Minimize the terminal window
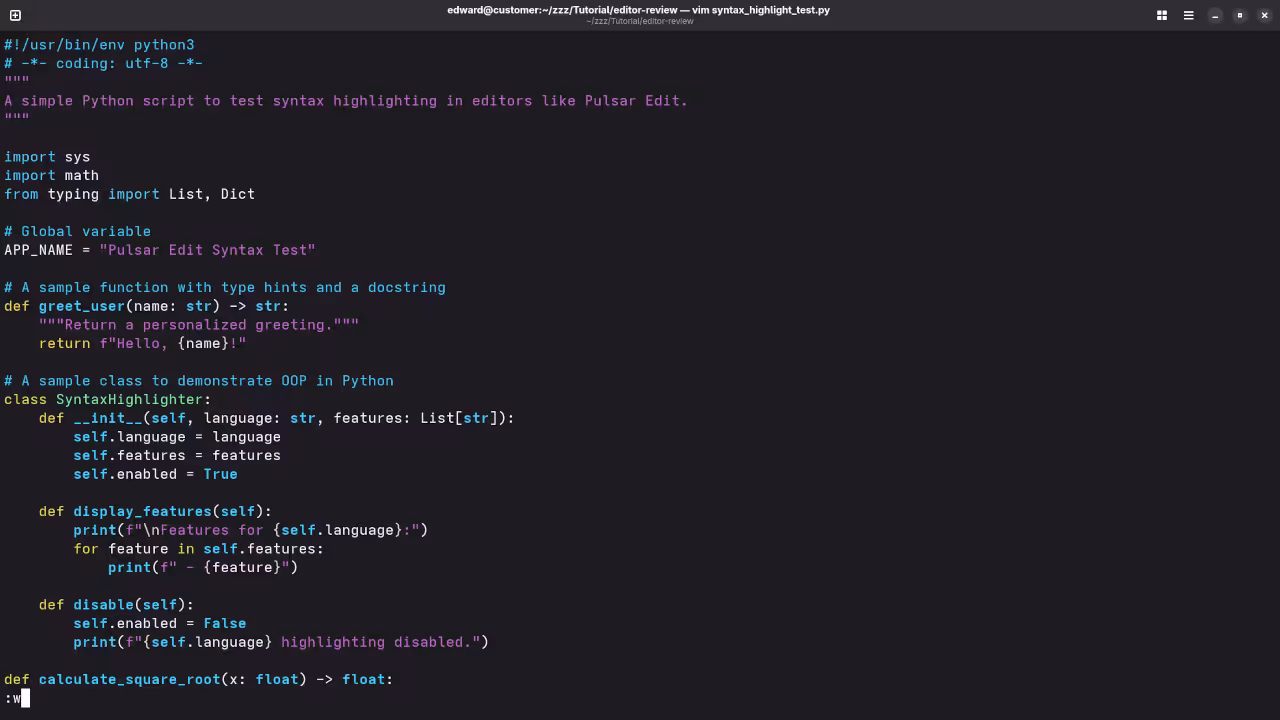1280x720 pixels. [1214, 16]
